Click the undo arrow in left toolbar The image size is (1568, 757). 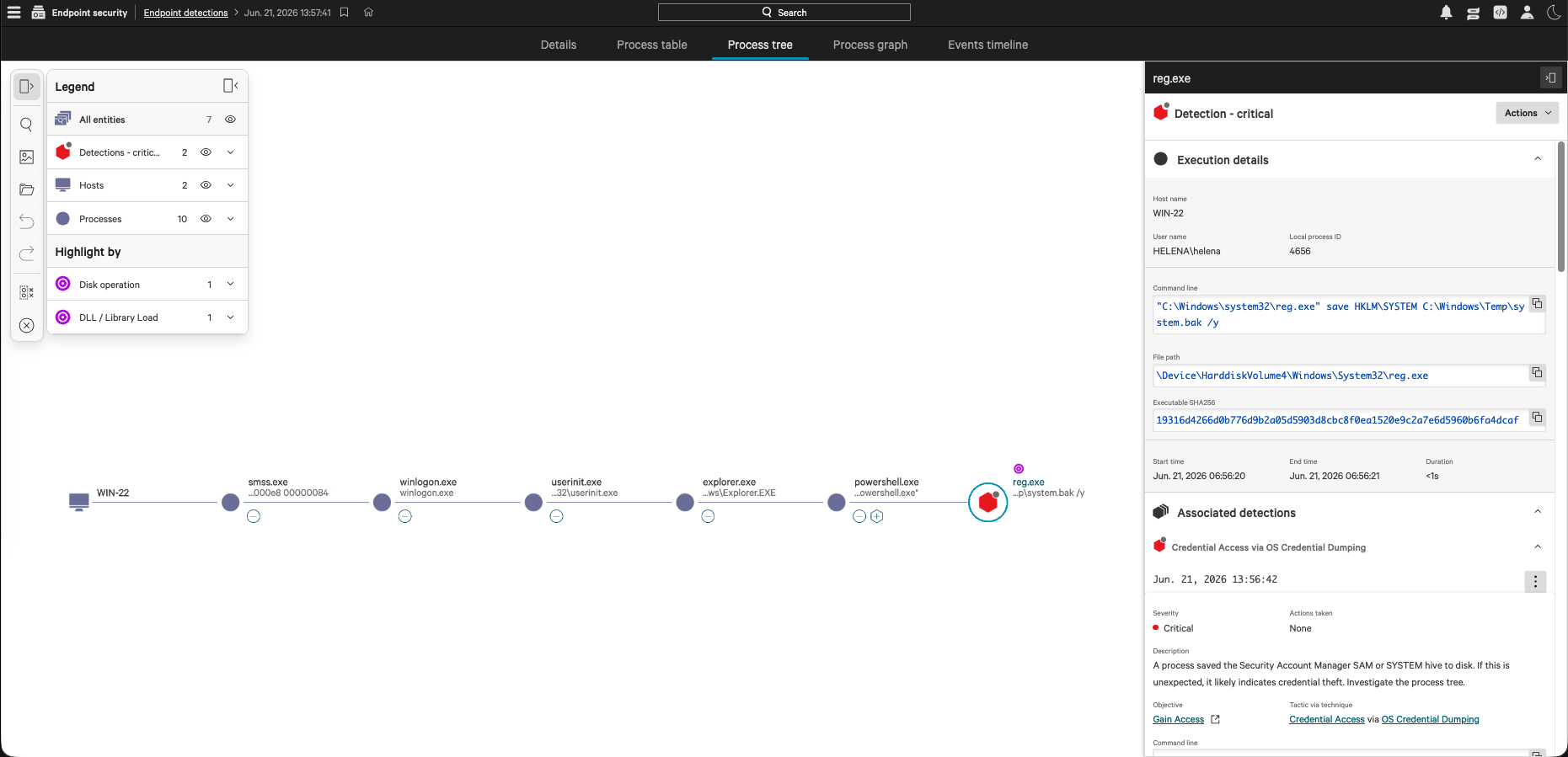(26, 221)
